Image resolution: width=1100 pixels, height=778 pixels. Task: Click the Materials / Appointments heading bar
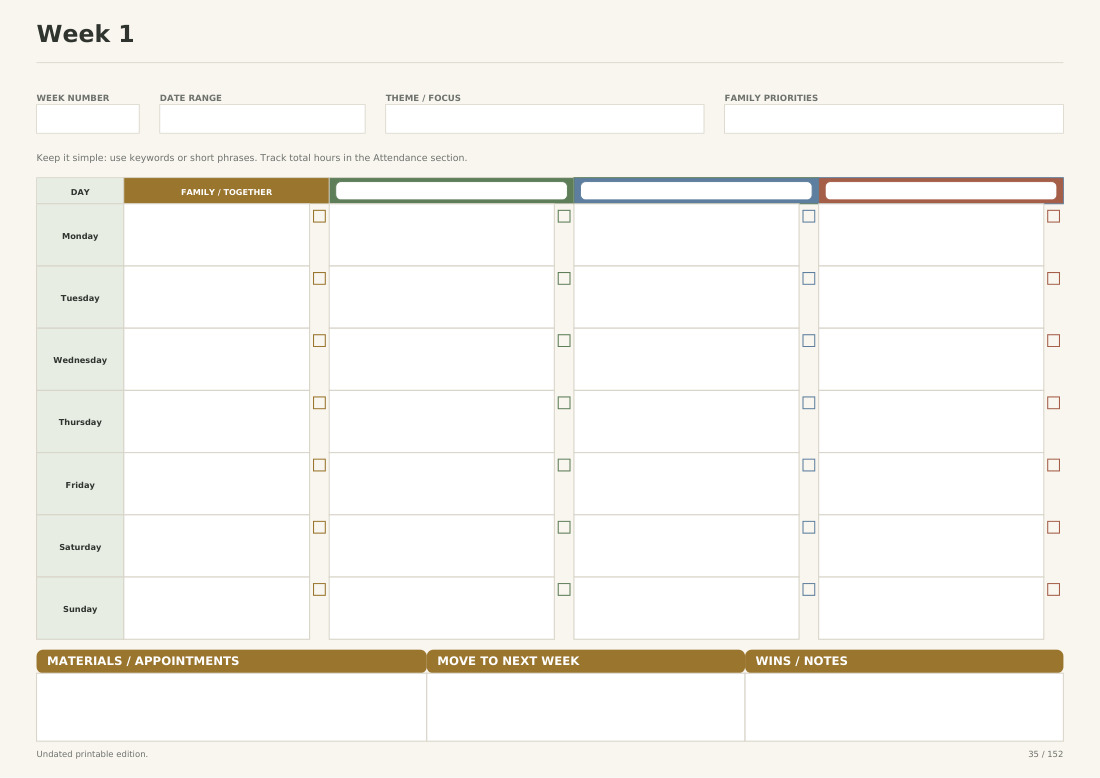tap(232, 661)
